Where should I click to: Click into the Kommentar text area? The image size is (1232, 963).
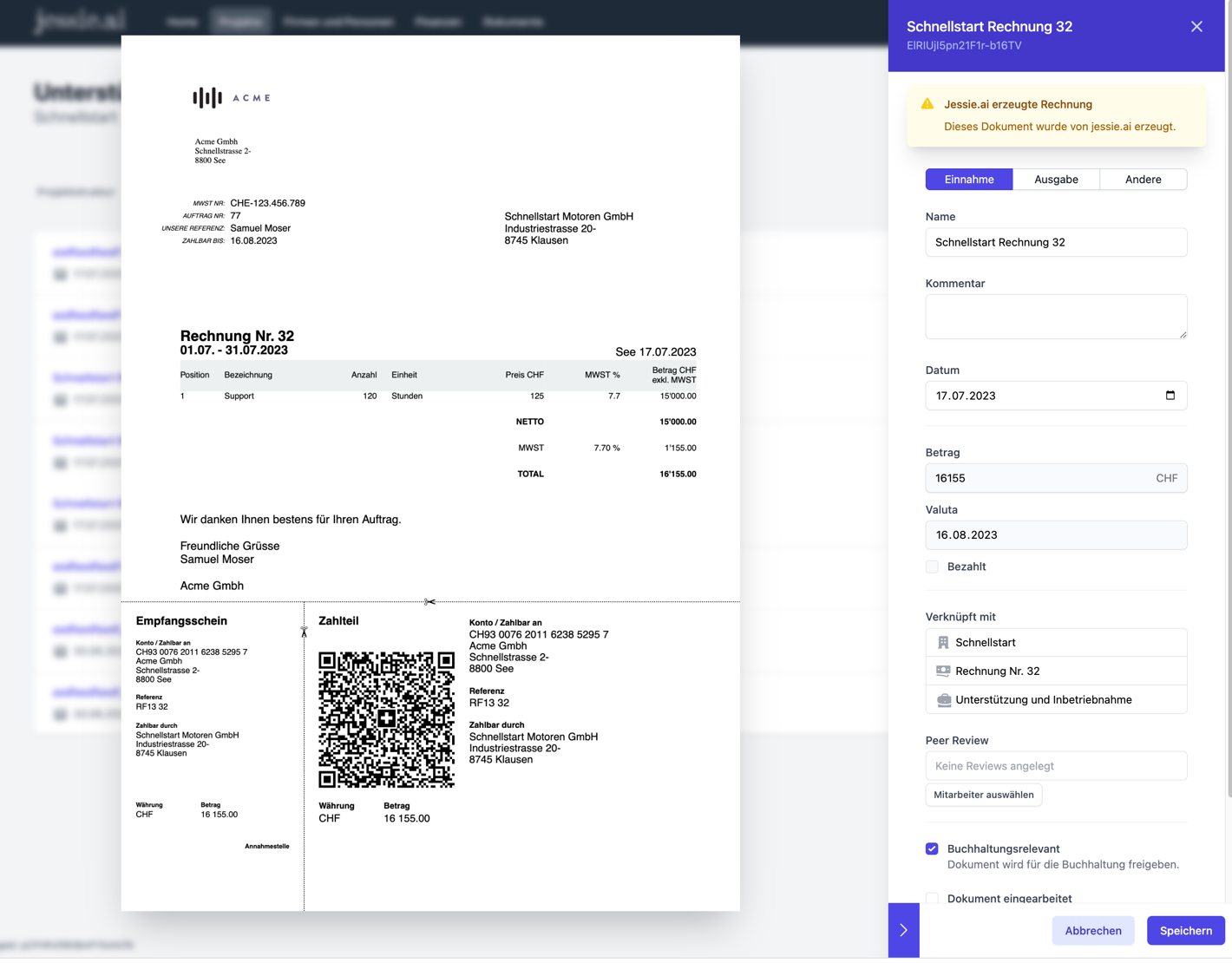point(1055,317)
